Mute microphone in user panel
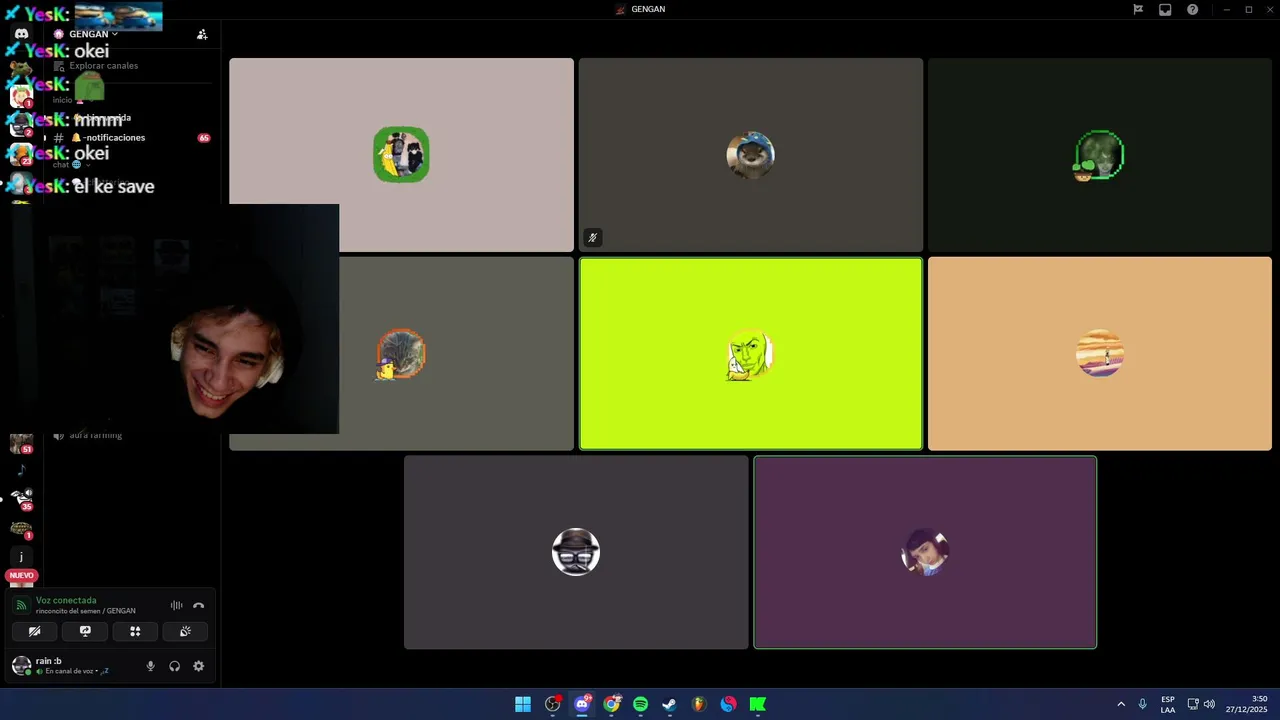1280x720 pixels. click(151, 666)
